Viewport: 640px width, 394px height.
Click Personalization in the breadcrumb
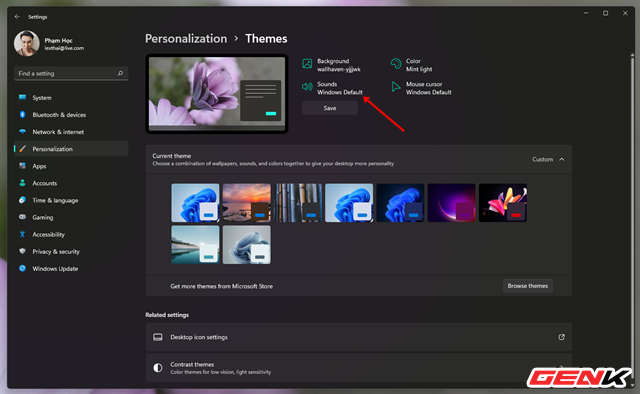click(x=186, y=39)
